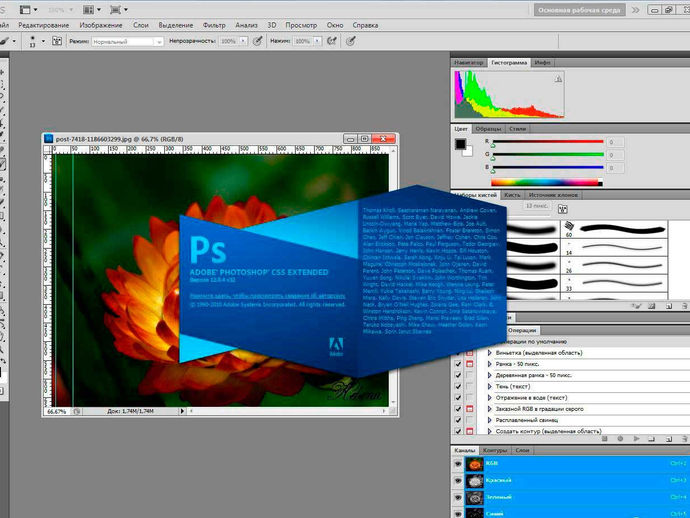690x518 pixels.
Task: Click the 66.67% zoom field in document window
Action: pos(57,411)
